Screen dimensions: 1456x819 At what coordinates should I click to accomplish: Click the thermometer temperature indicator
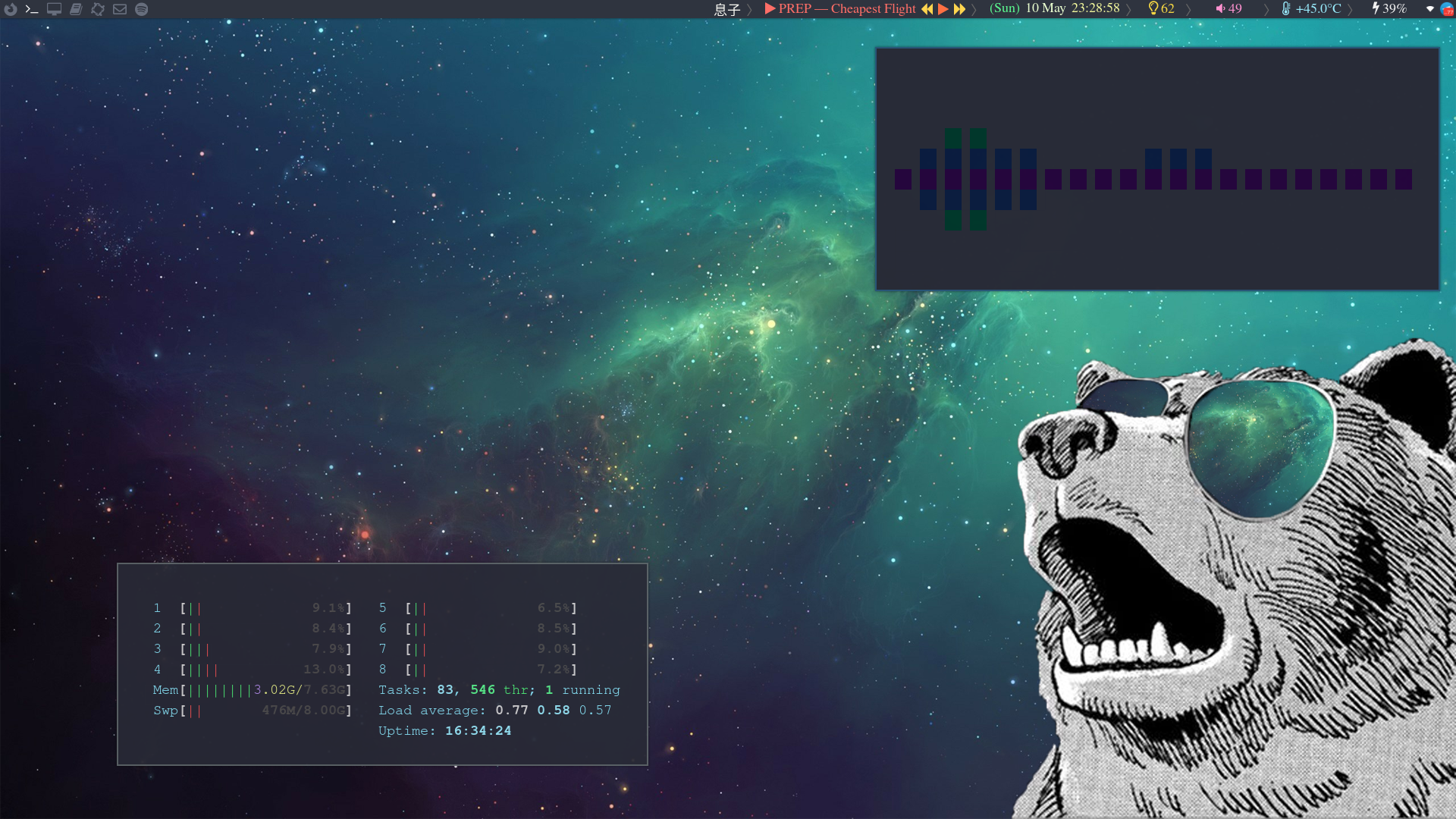(1311, 9)
